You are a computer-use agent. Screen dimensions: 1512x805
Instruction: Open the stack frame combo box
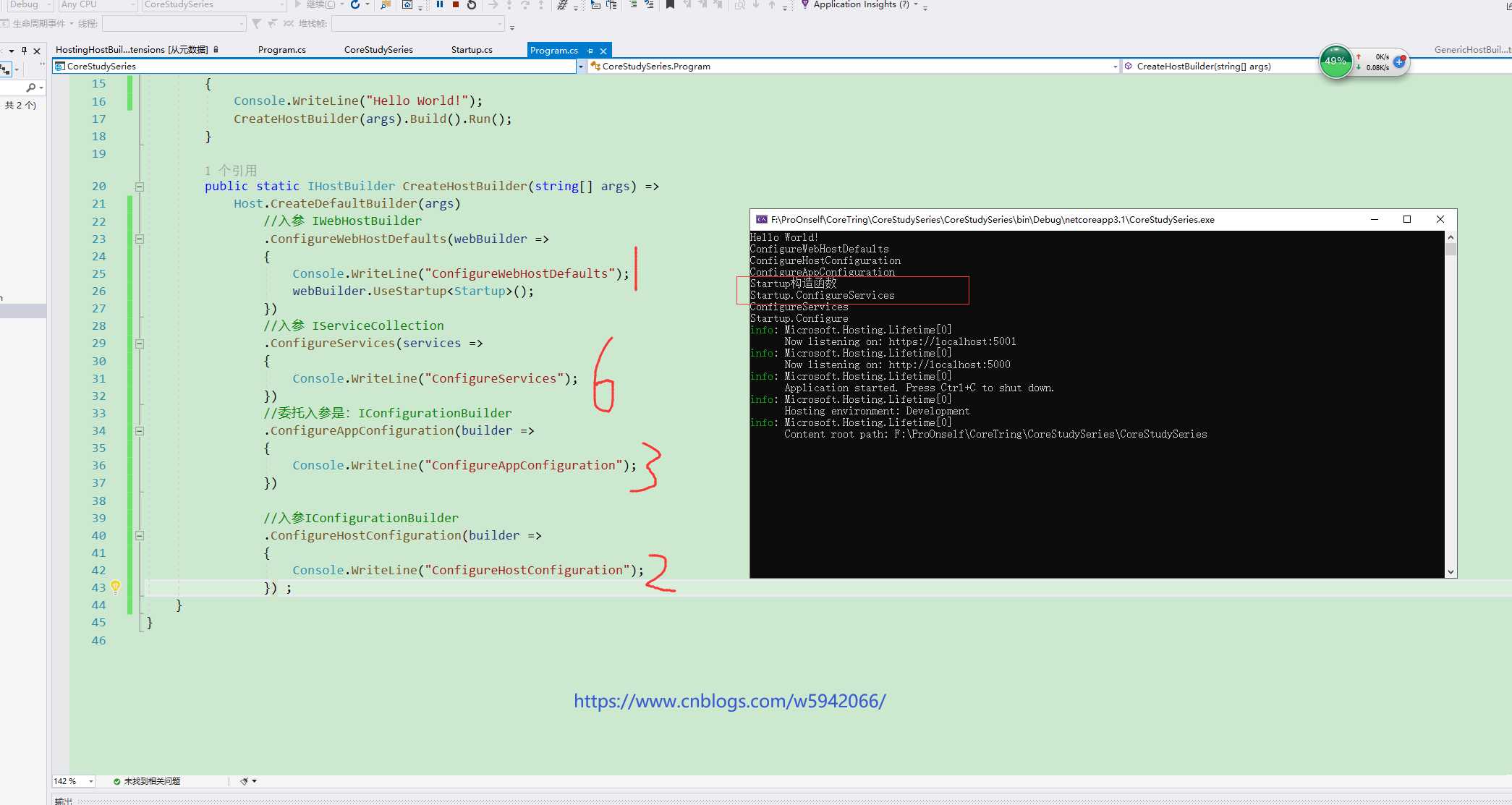pos(418,24)
